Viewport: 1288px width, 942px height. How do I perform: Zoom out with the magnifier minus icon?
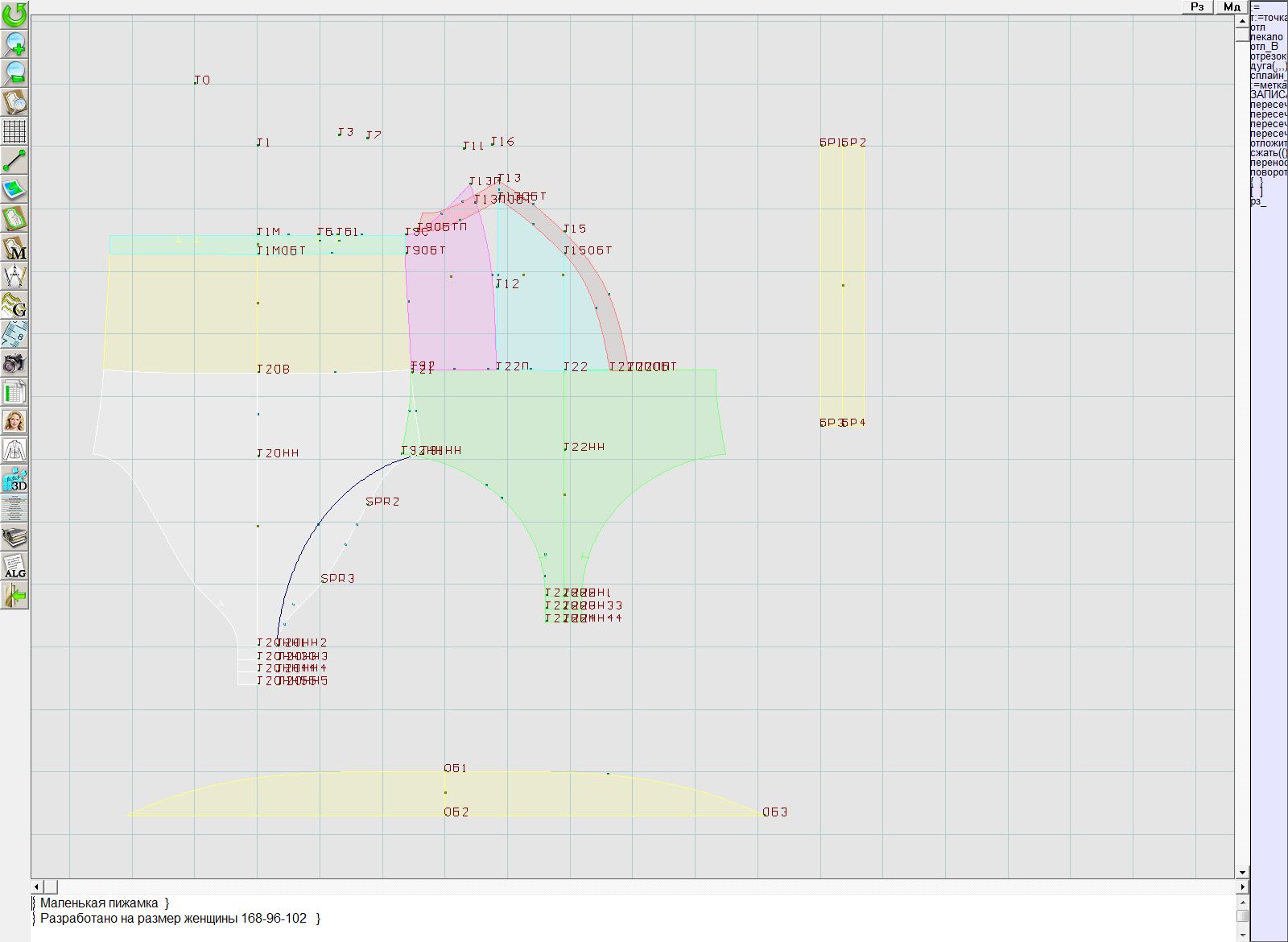click(x=14, y=72)
